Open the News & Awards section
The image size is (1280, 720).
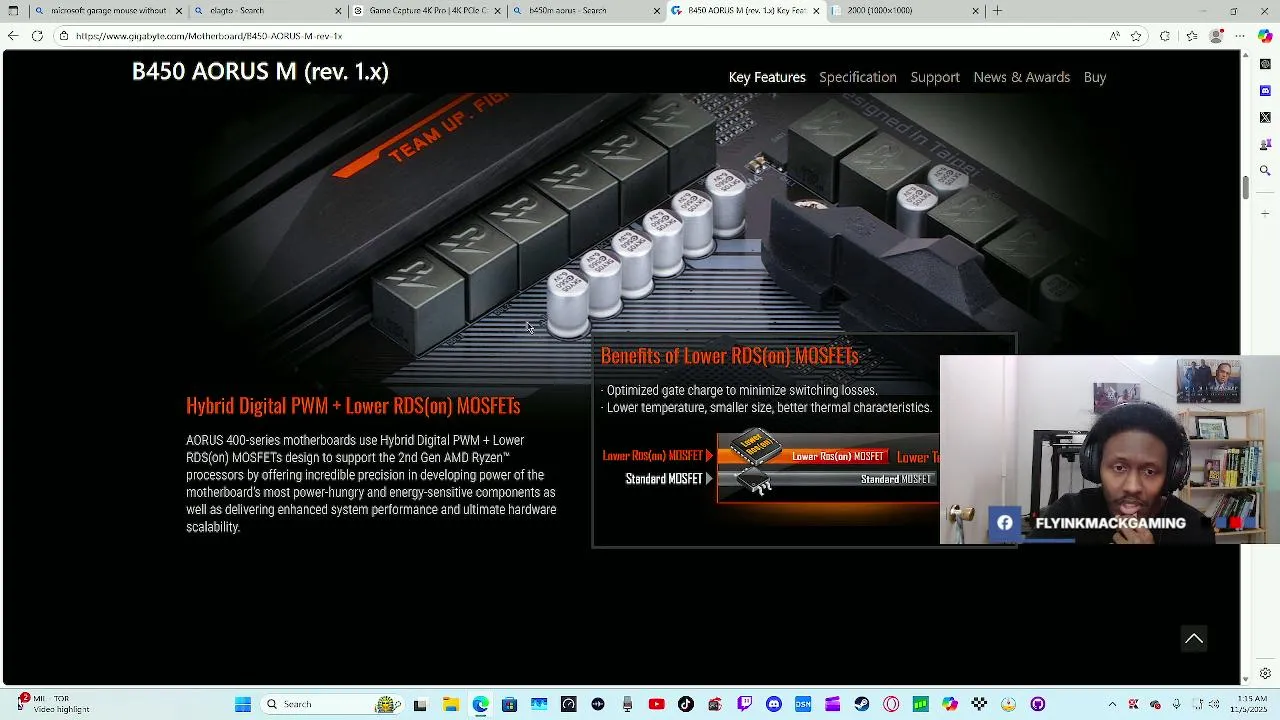point(1021,77)
